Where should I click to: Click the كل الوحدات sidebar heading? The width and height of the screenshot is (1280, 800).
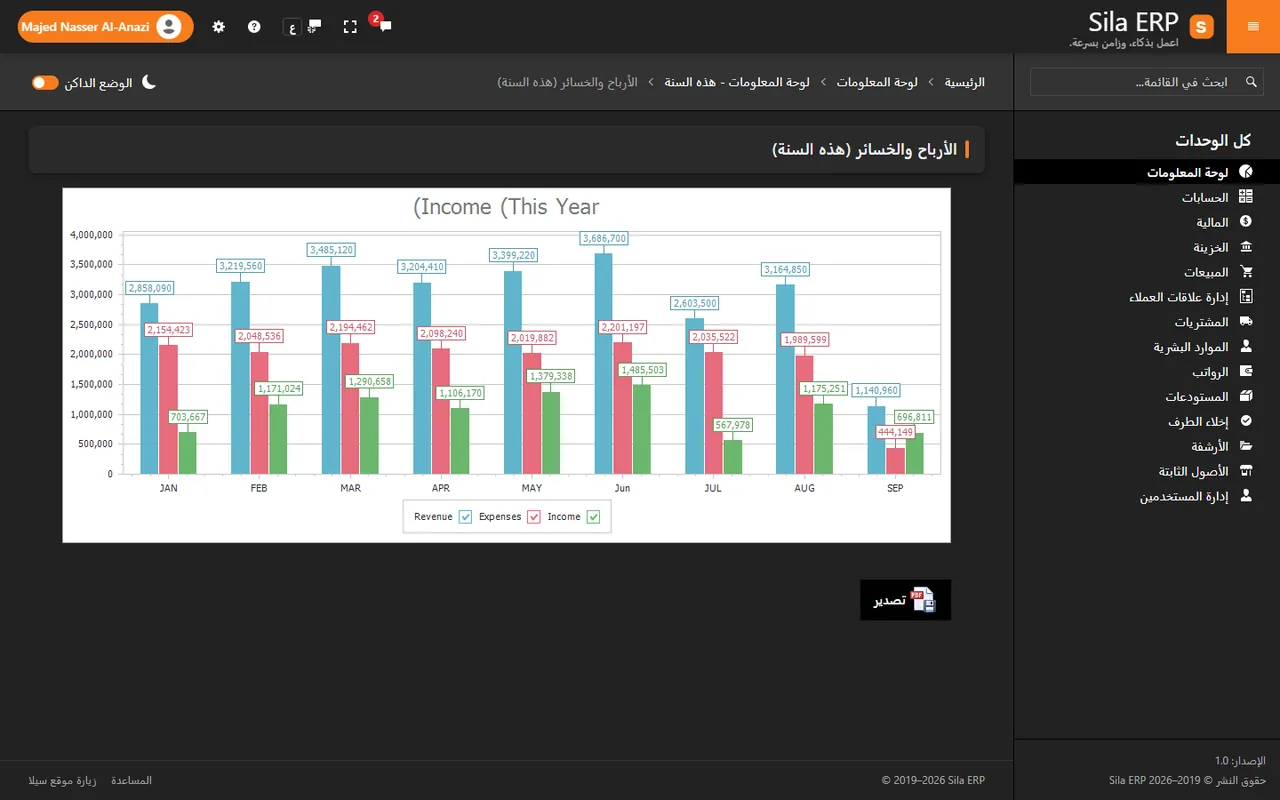point(1214,140)
